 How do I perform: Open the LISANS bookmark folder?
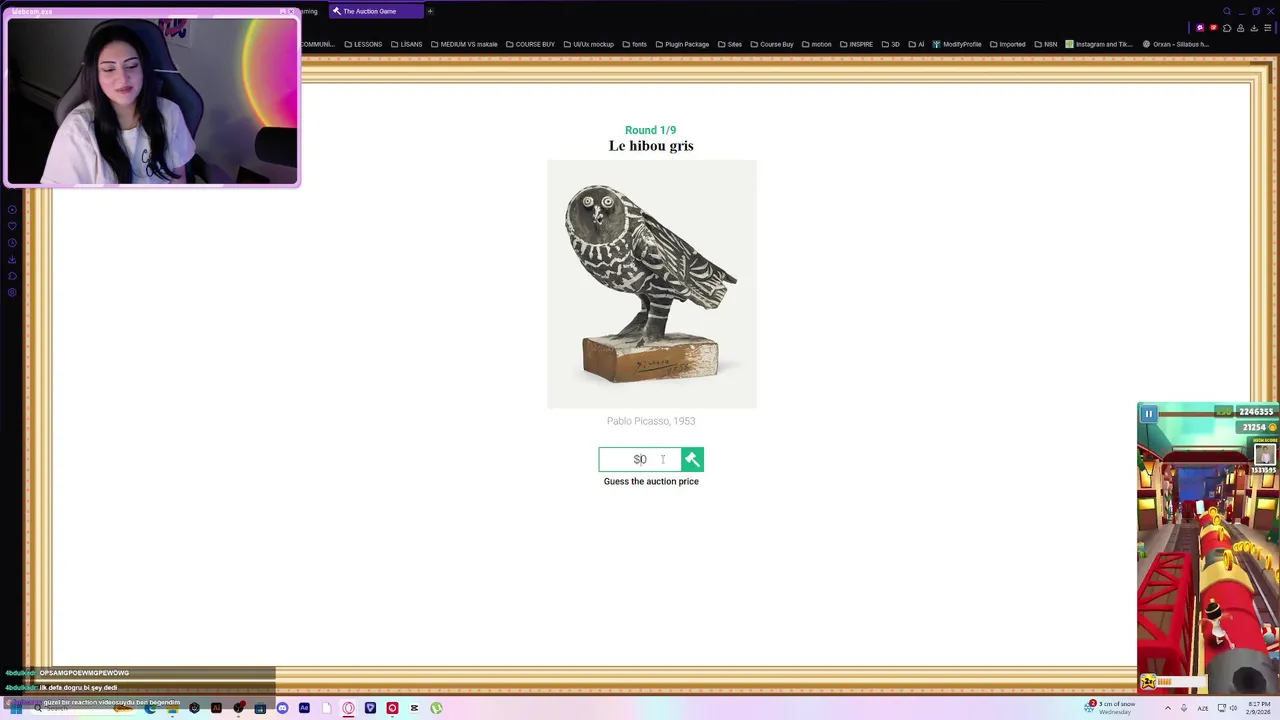point(406,44)
